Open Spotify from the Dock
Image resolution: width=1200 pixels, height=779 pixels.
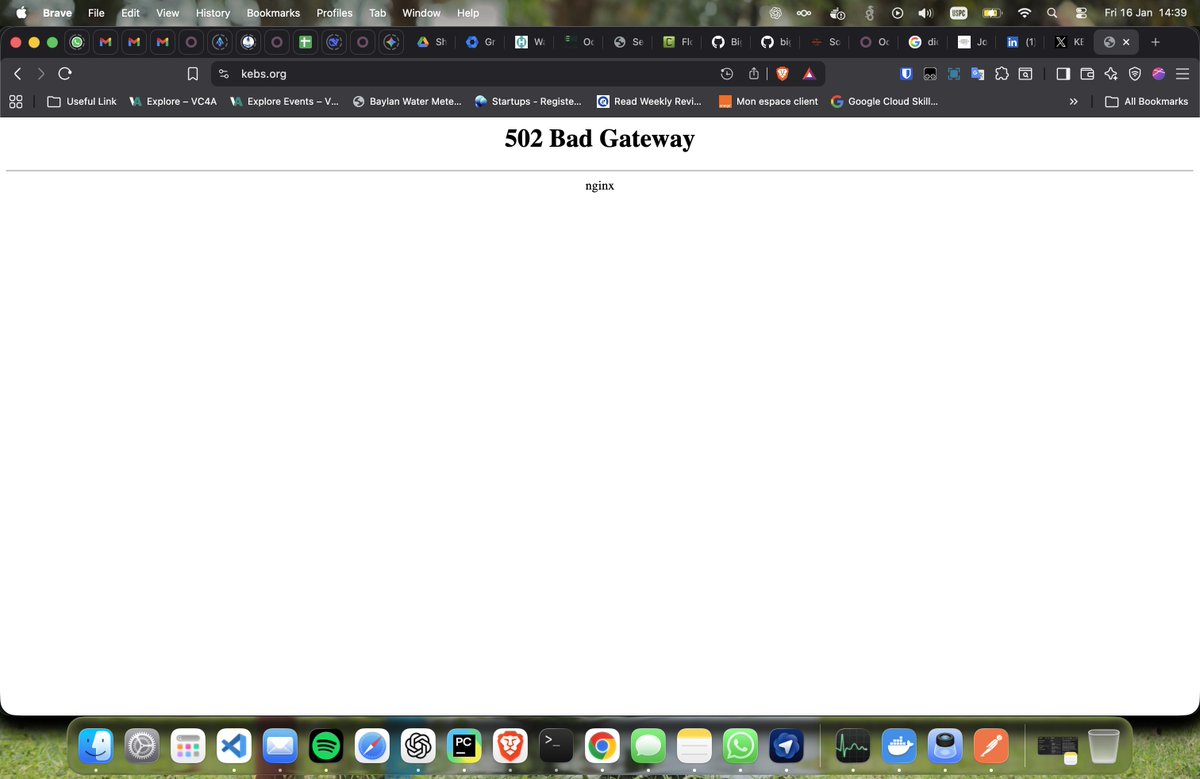tap(326, 745)
